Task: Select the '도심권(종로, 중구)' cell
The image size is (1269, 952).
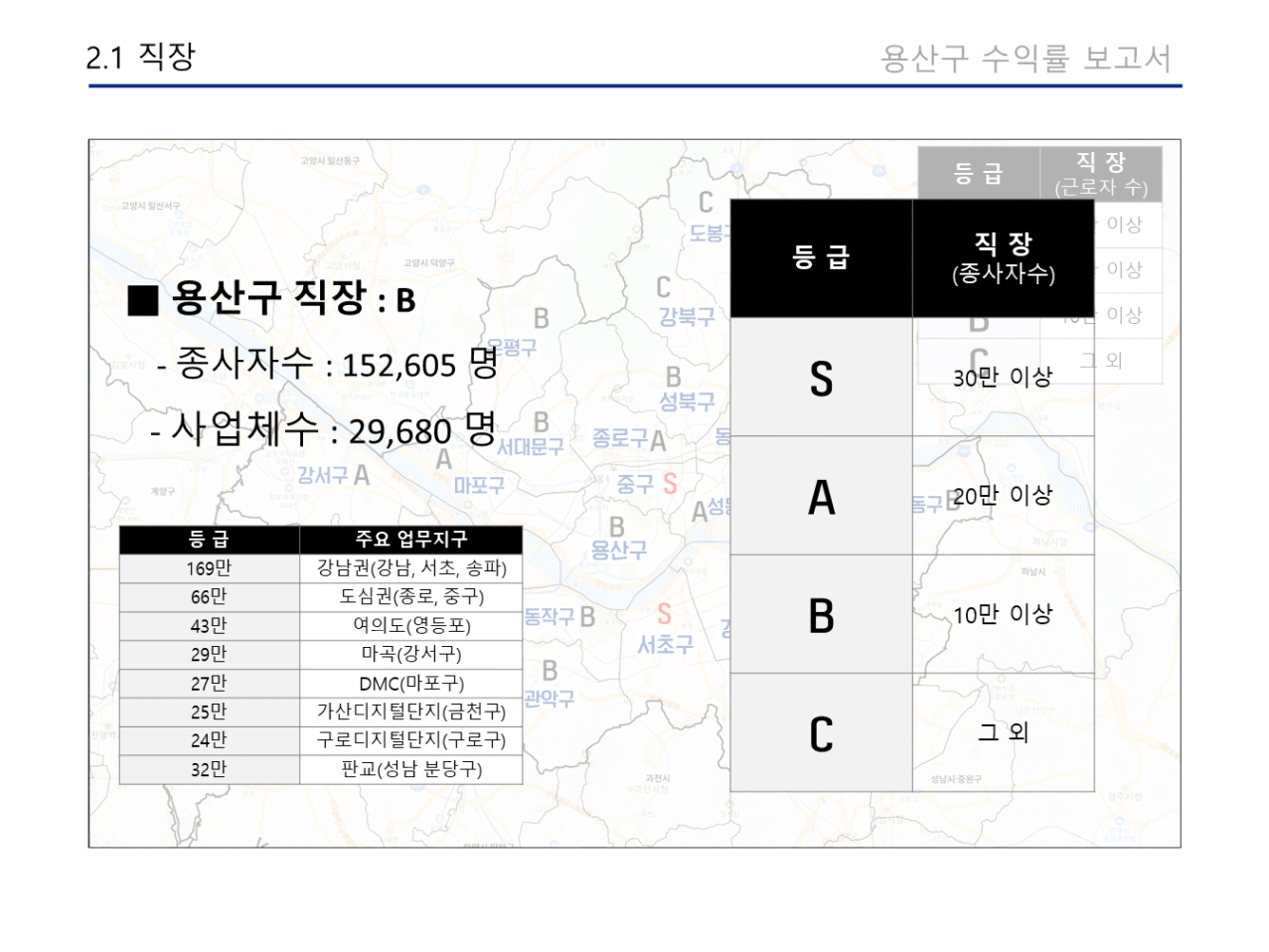Action: [411, 597]
